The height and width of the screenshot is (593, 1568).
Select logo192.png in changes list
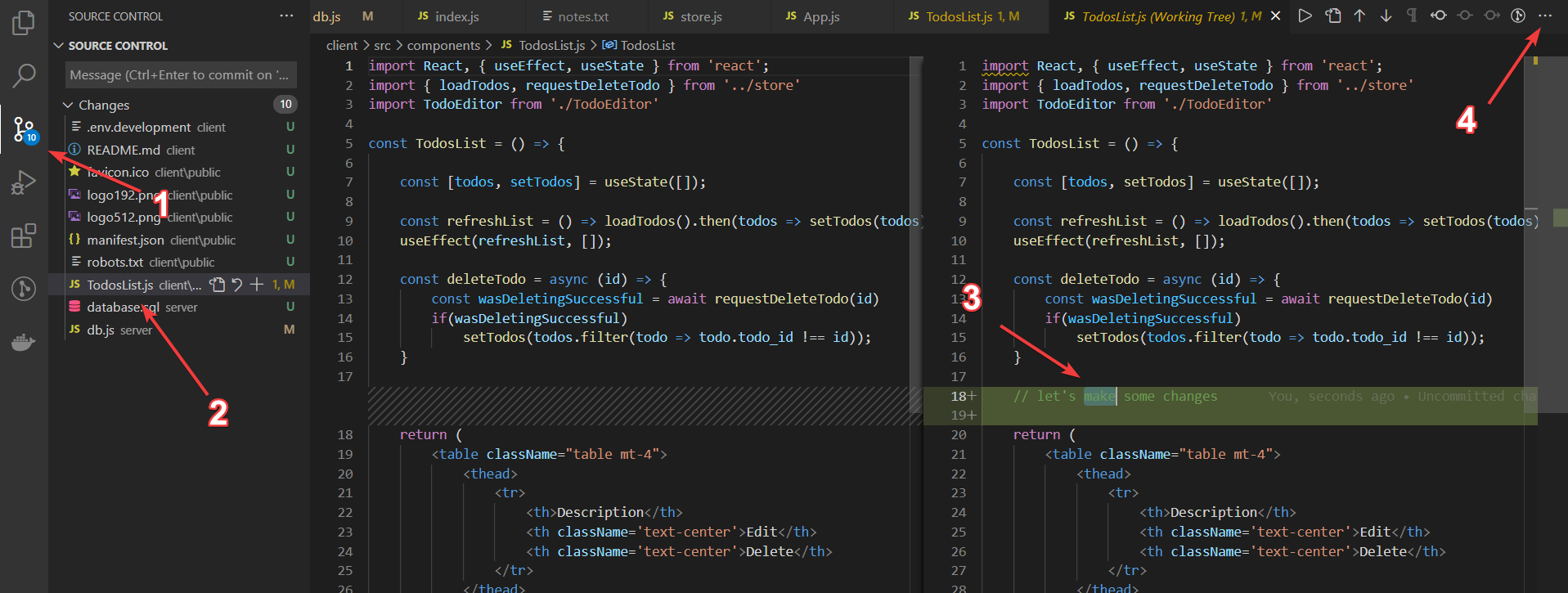(x=179, y=195)
